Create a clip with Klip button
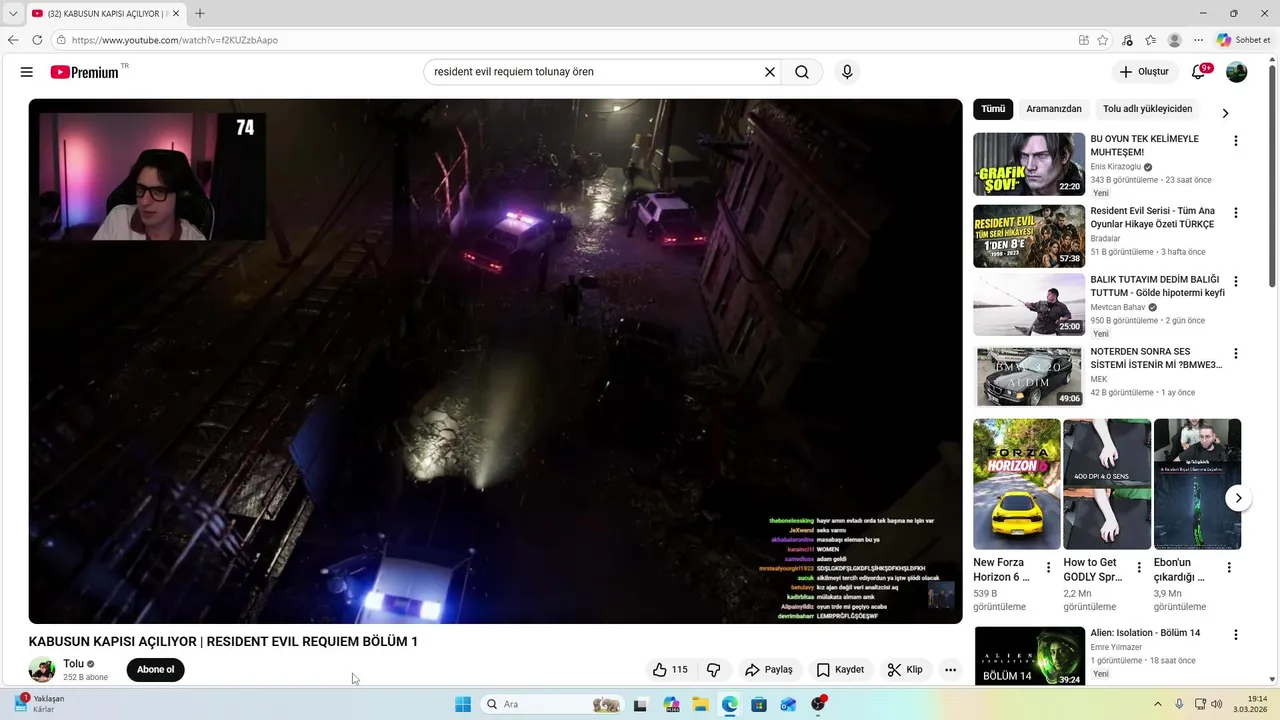The width and height of the screenshot is (1280, 720). click(905, 670)
